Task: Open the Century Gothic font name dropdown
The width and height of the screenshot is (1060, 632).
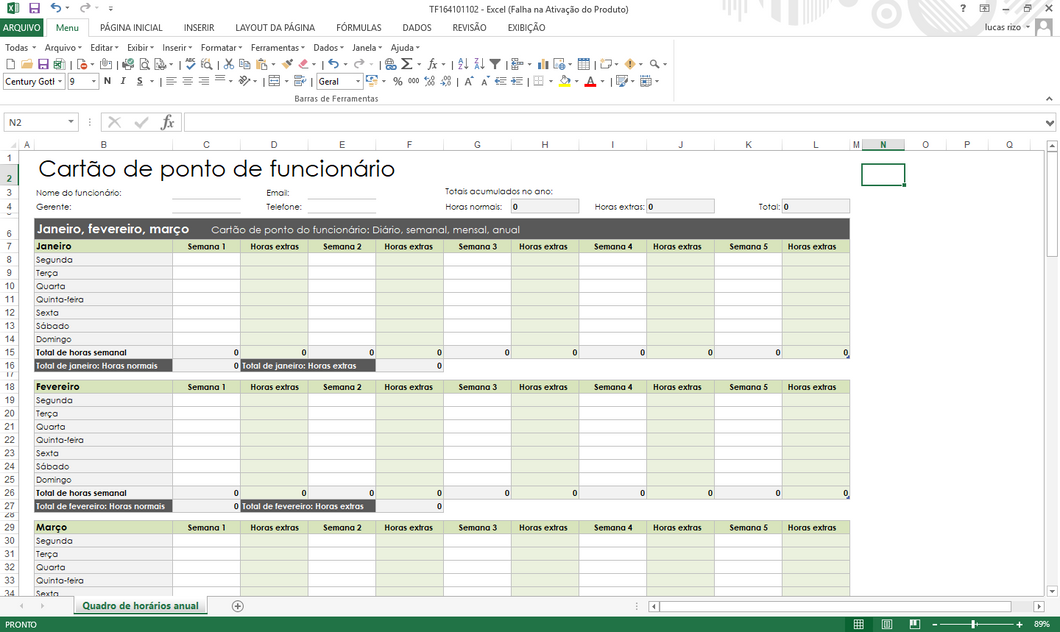Action: 60,82
